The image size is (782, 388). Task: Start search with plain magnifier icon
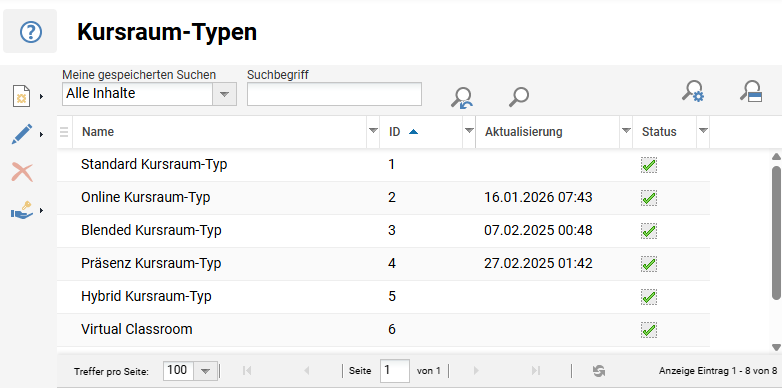coord(519,97)
